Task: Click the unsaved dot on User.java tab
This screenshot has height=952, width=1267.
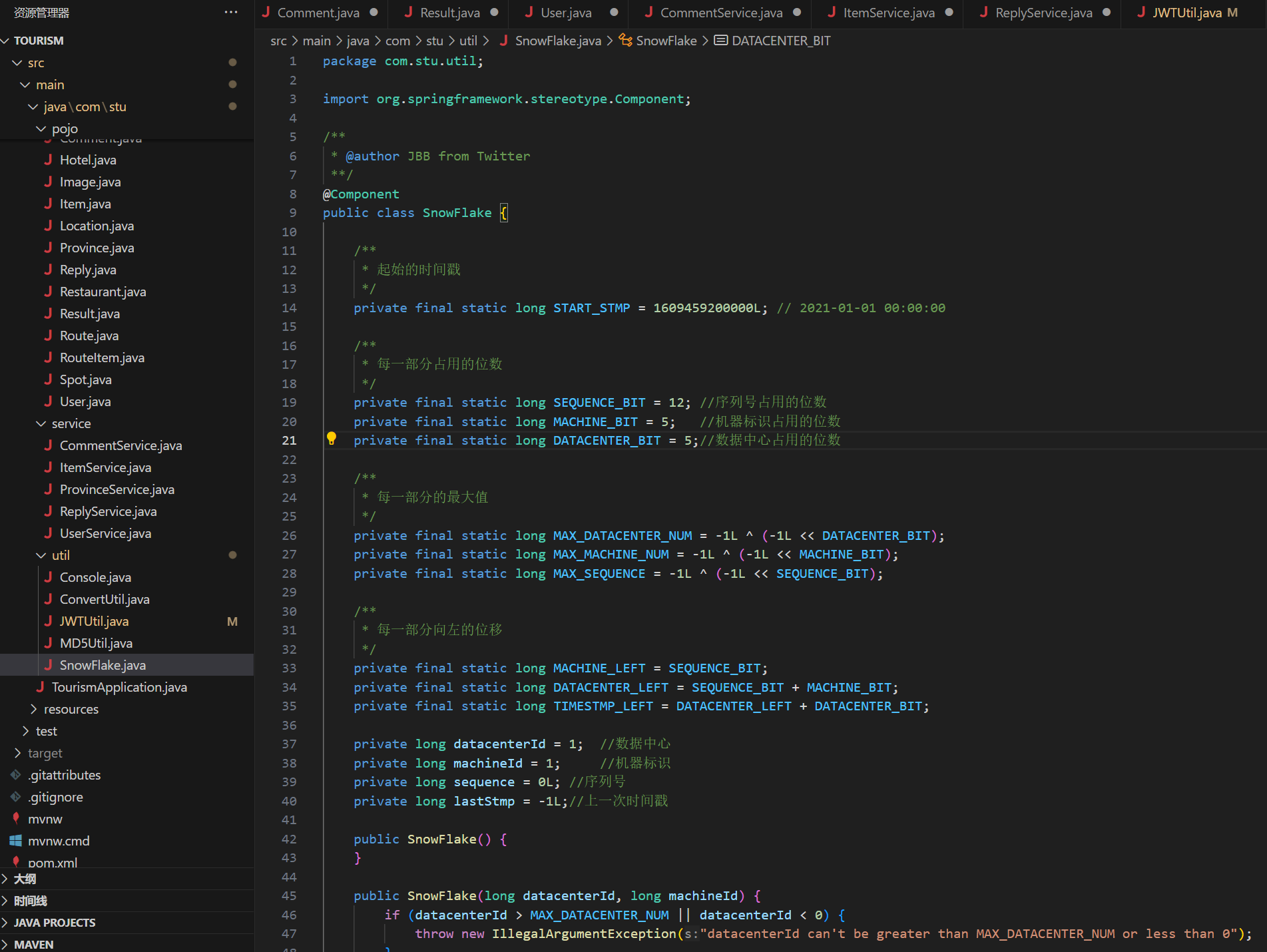Action: coord(614,12)
